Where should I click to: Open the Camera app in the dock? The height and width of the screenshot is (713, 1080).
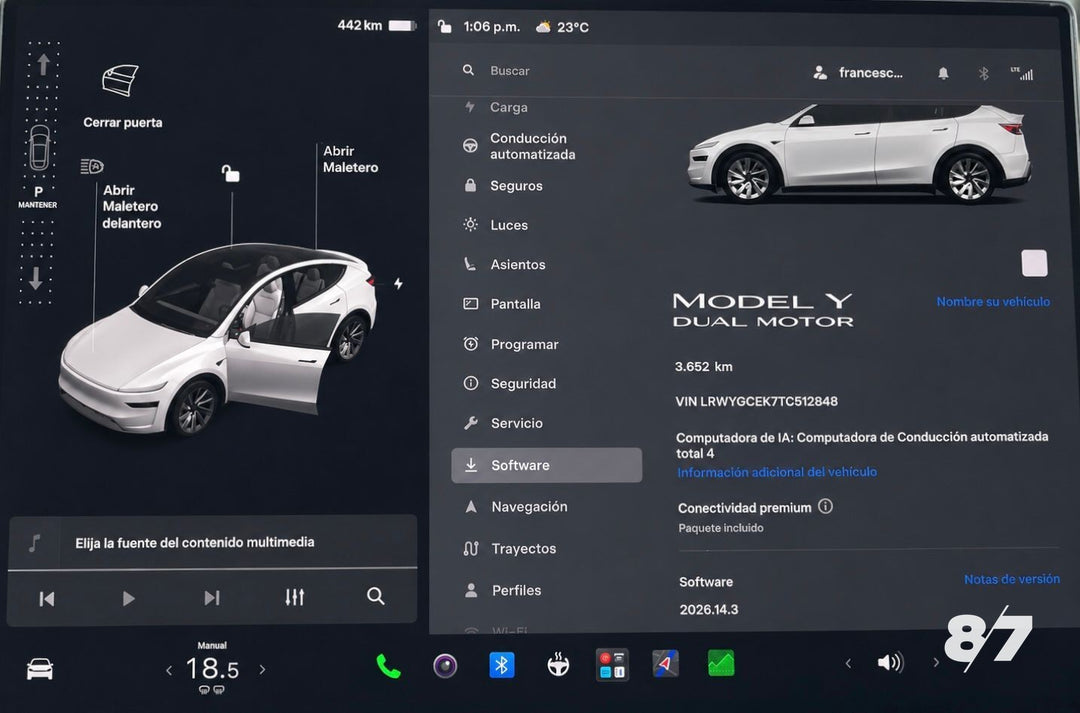445,666
